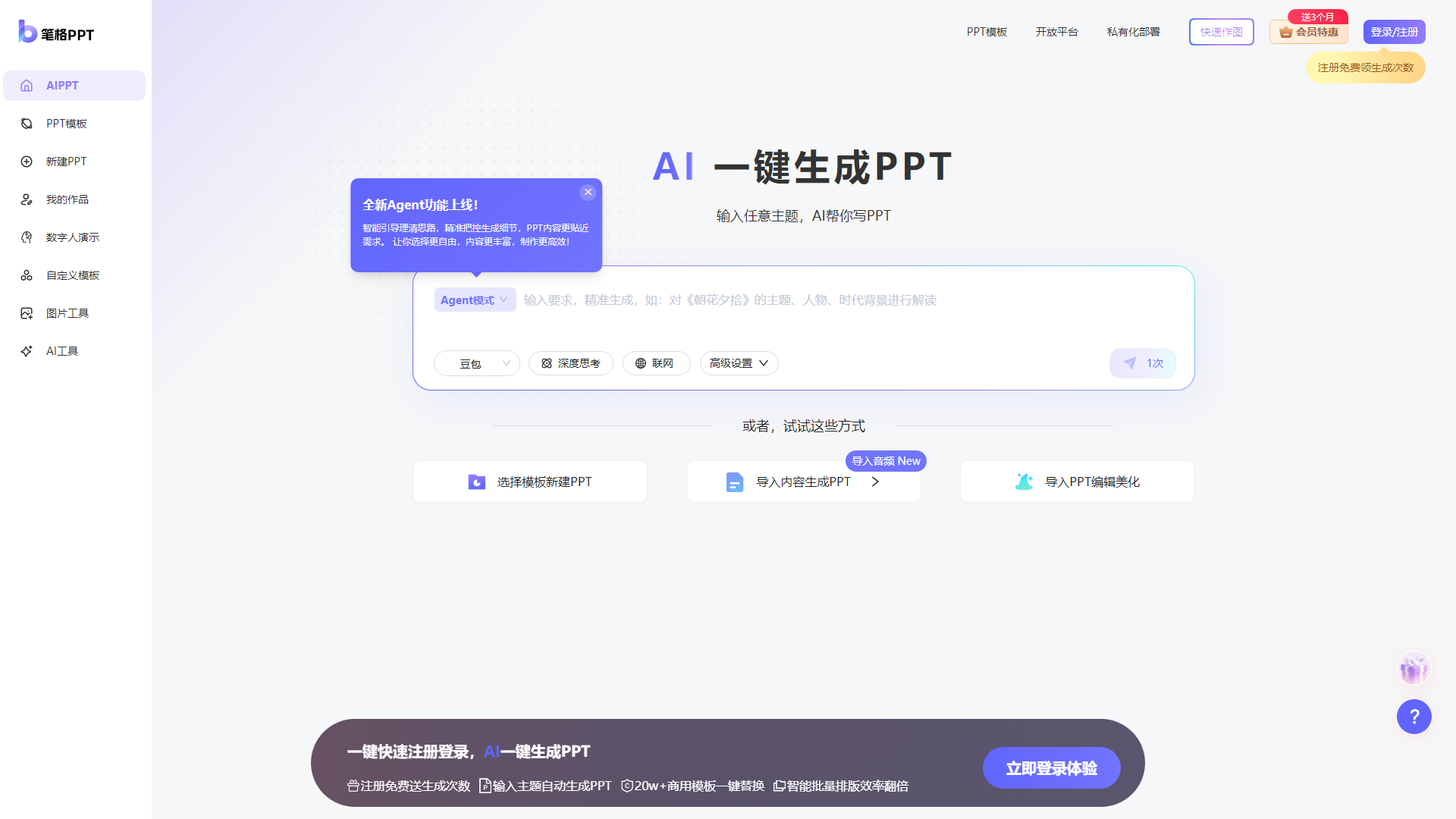Enable 深度思考 mode

[x=570, y=363]
